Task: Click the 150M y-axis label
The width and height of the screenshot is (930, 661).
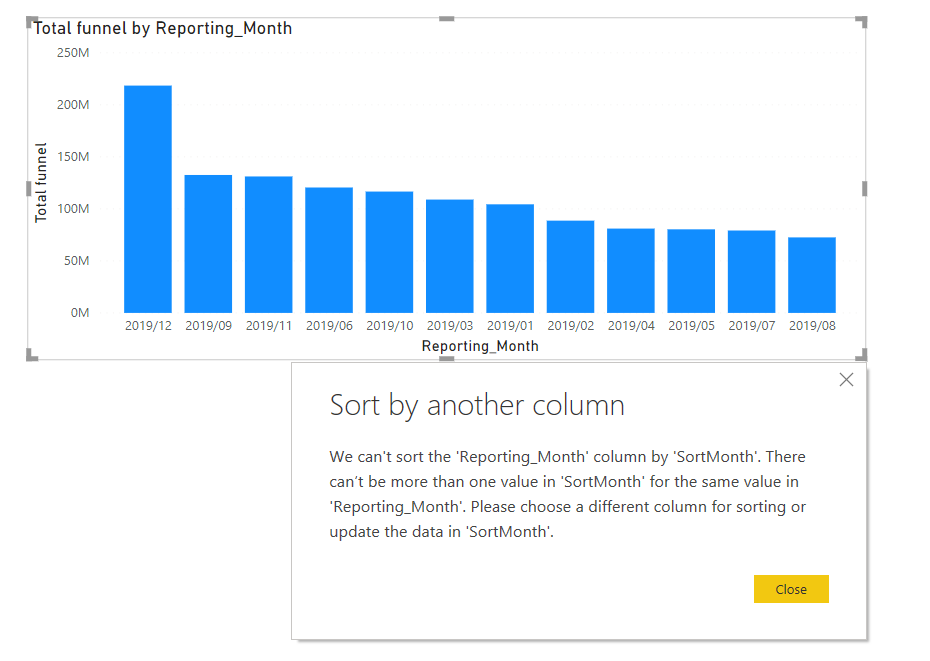Action: click(x=73, y=157)
